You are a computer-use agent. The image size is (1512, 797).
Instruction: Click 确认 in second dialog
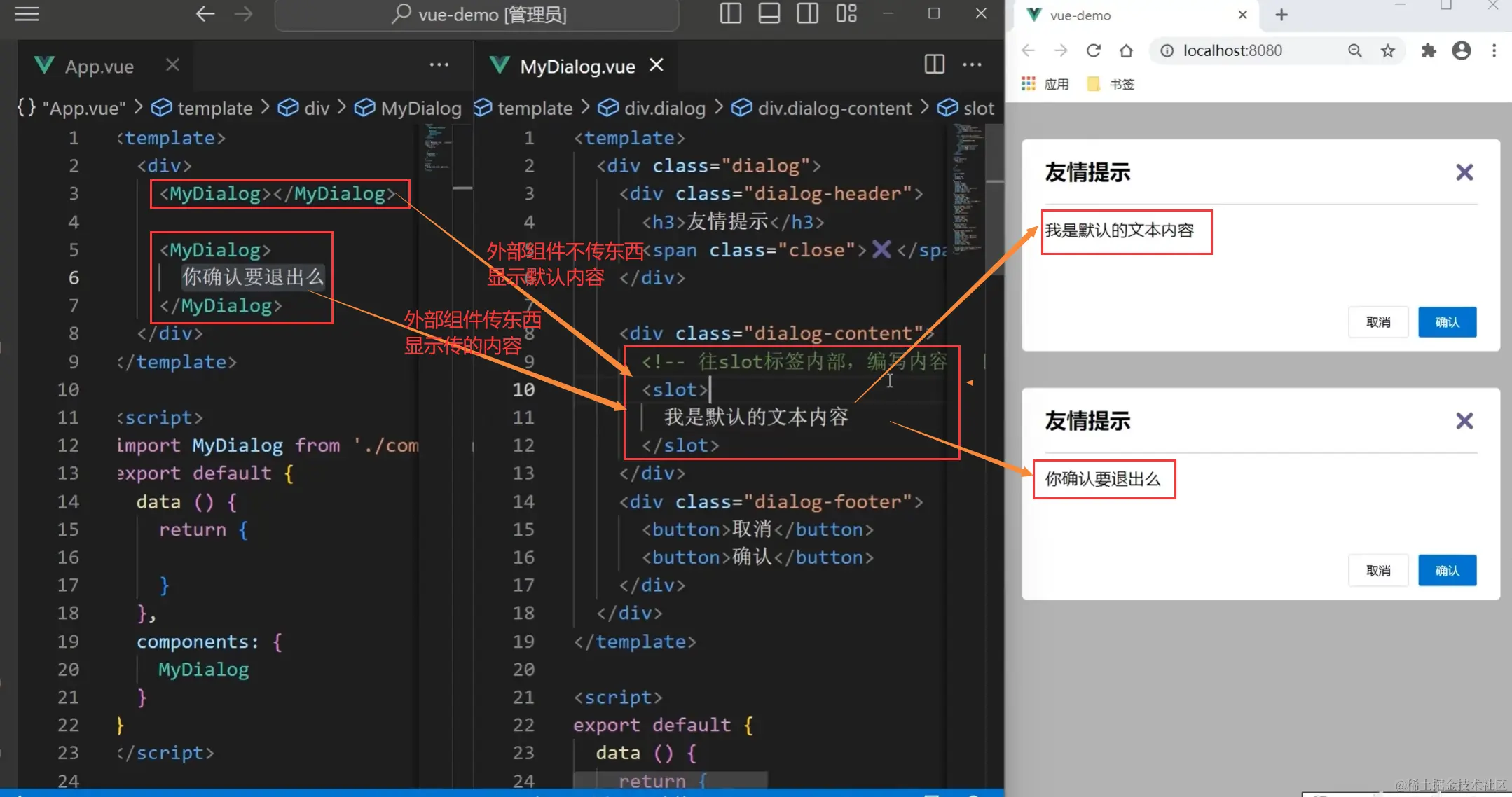[x=1447, y=571]
